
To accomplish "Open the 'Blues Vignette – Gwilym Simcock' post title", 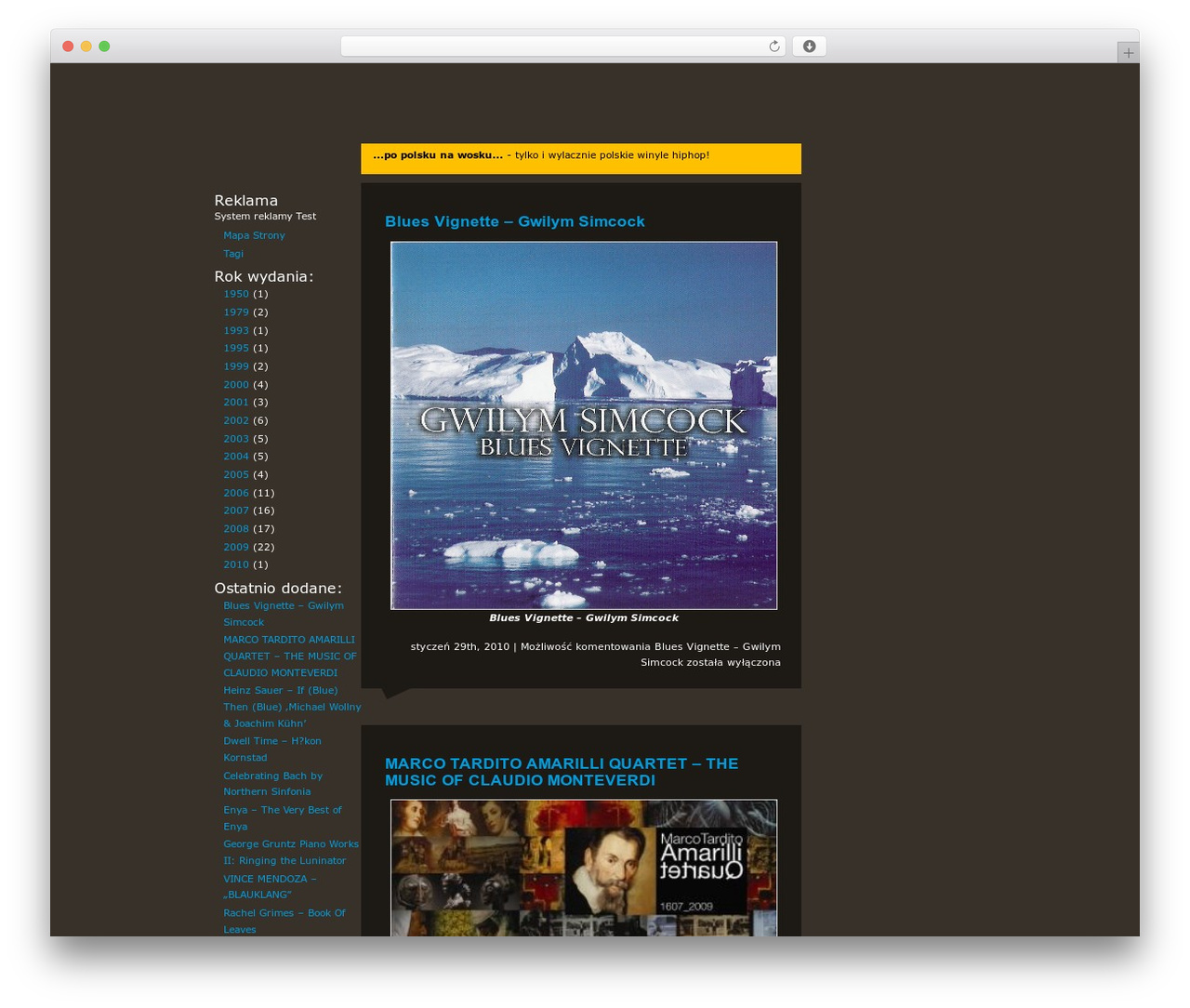I will coord(514,221).
